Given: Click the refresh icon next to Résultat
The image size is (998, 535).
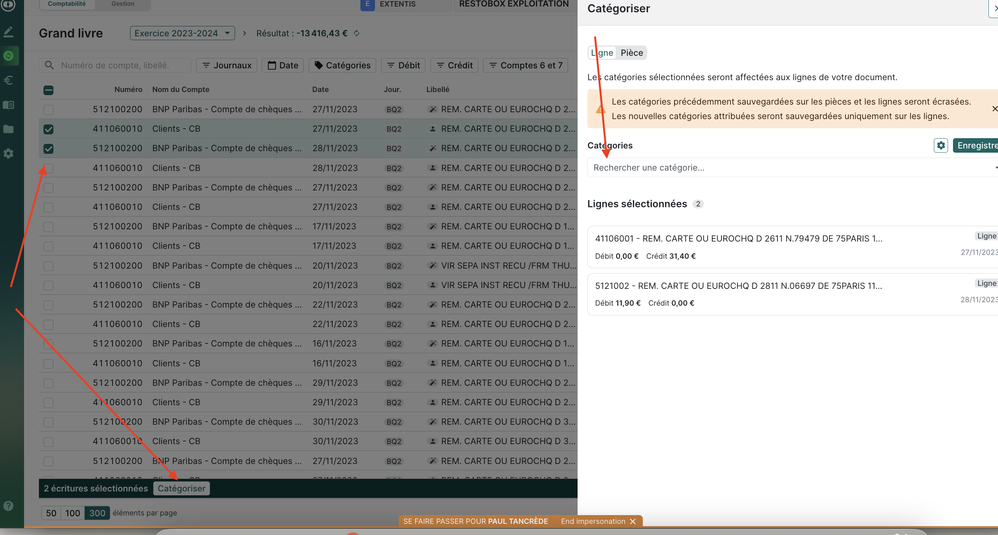Looking at the screenshot, I should [x=357, y=34].
